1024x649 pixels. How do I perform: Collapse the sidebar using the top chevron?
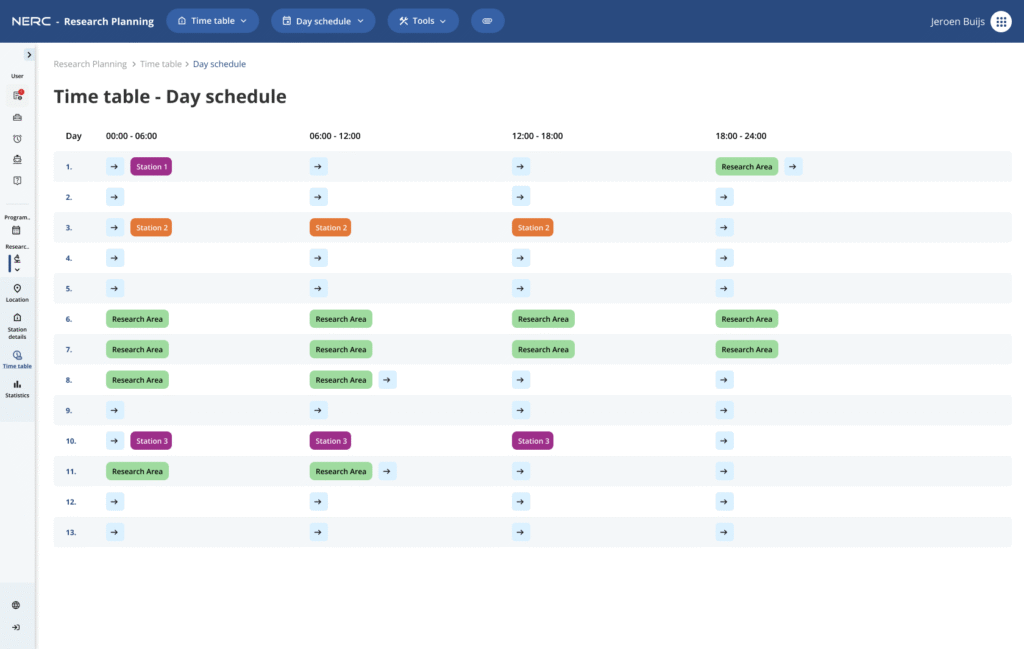[26, 56]
